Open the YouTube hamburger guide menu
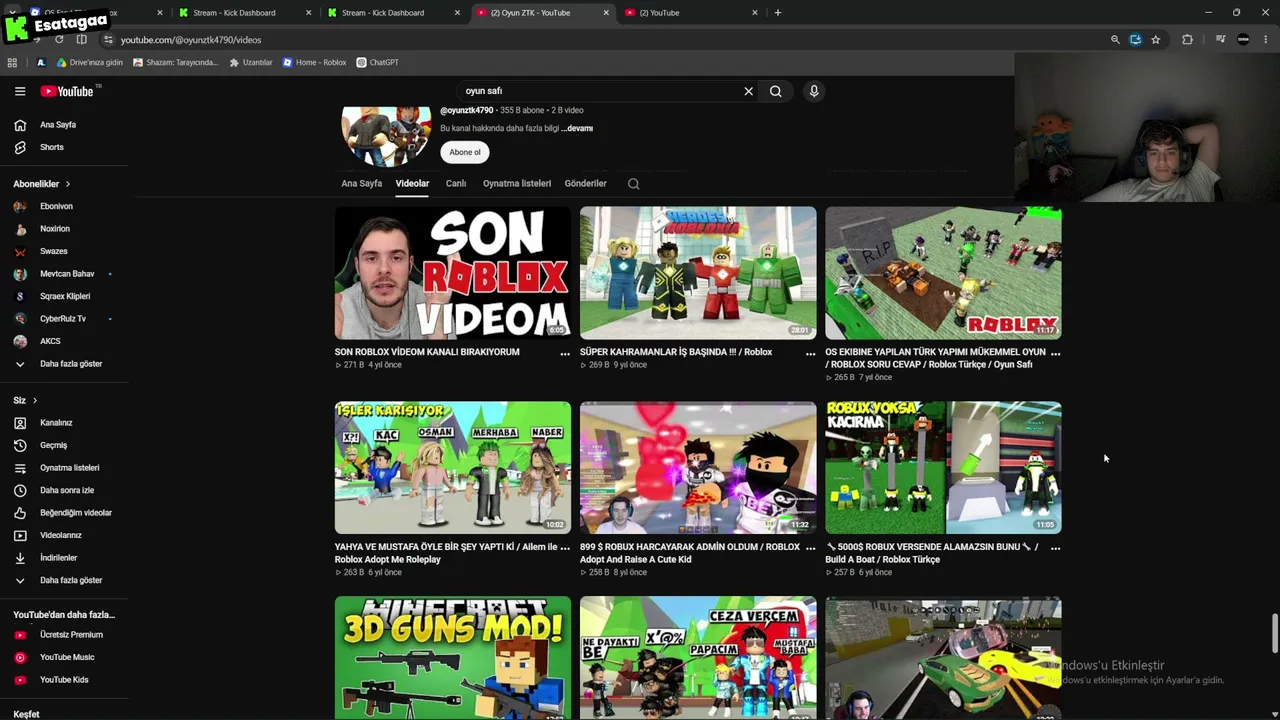 20,91
